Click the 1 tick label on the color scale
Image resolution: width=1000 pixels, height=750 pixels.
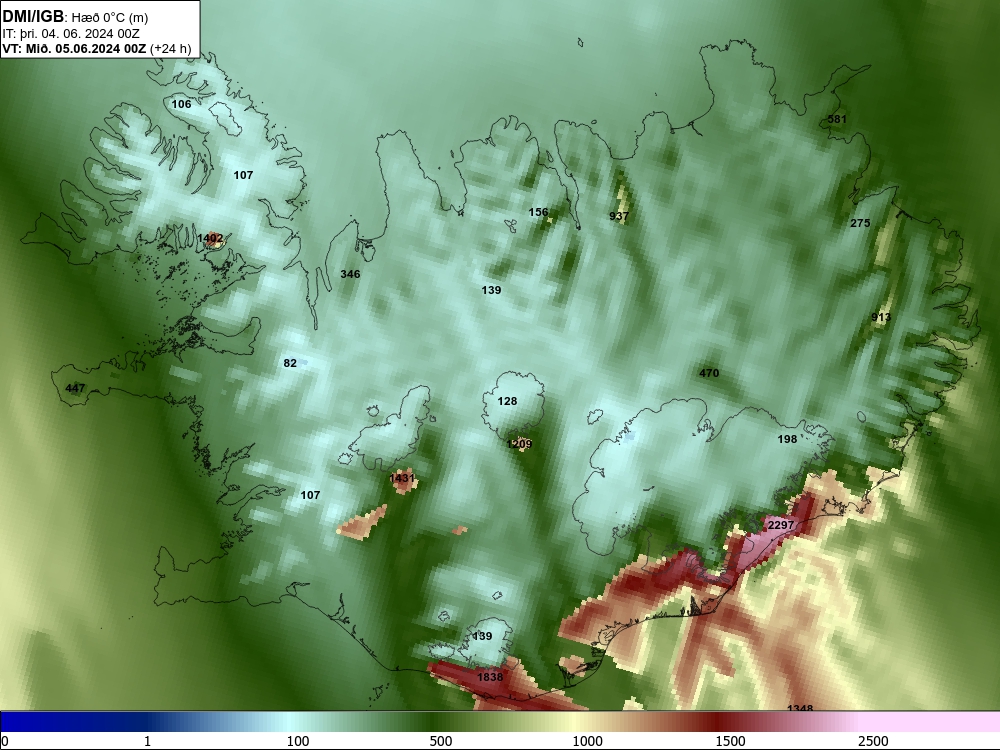pos(147,741)
